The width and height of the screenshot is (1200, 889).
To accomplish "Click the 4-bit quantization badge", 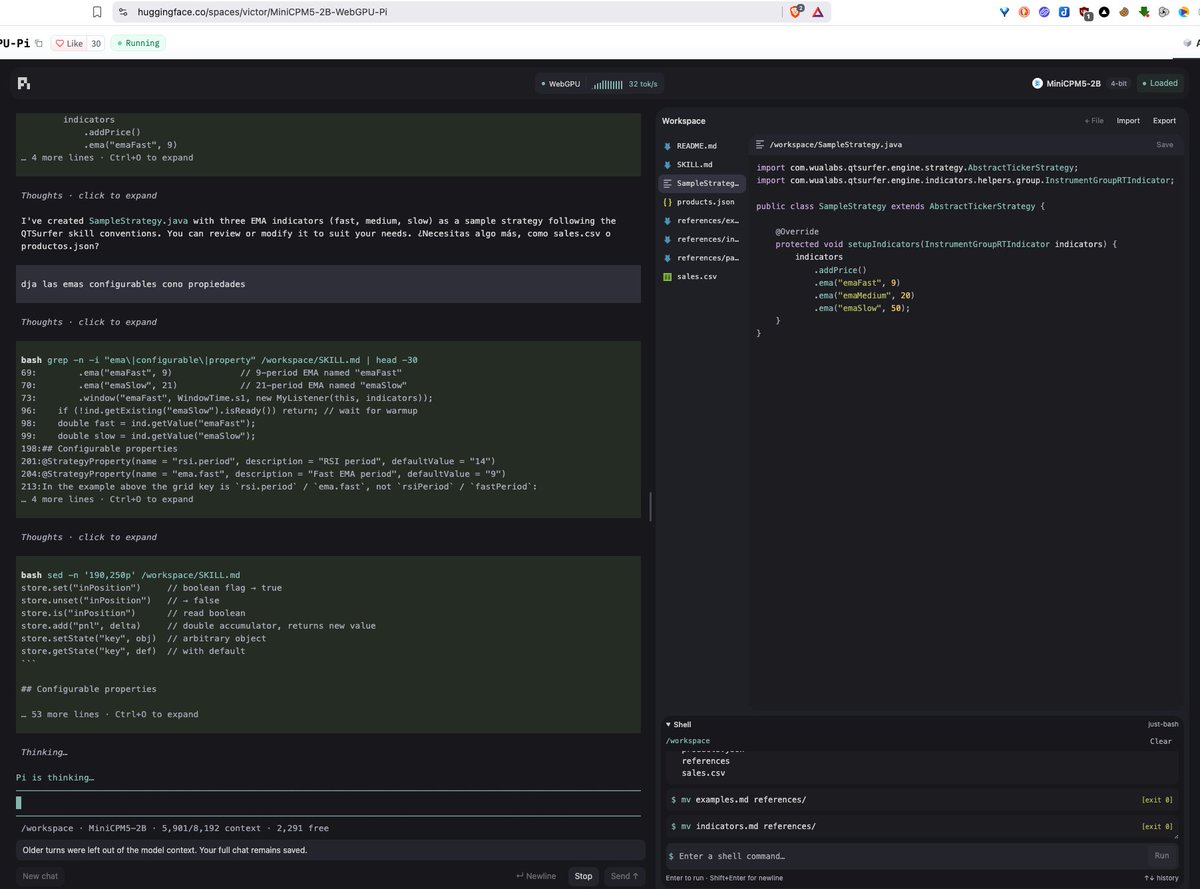I will click(x=1119, y=84).
